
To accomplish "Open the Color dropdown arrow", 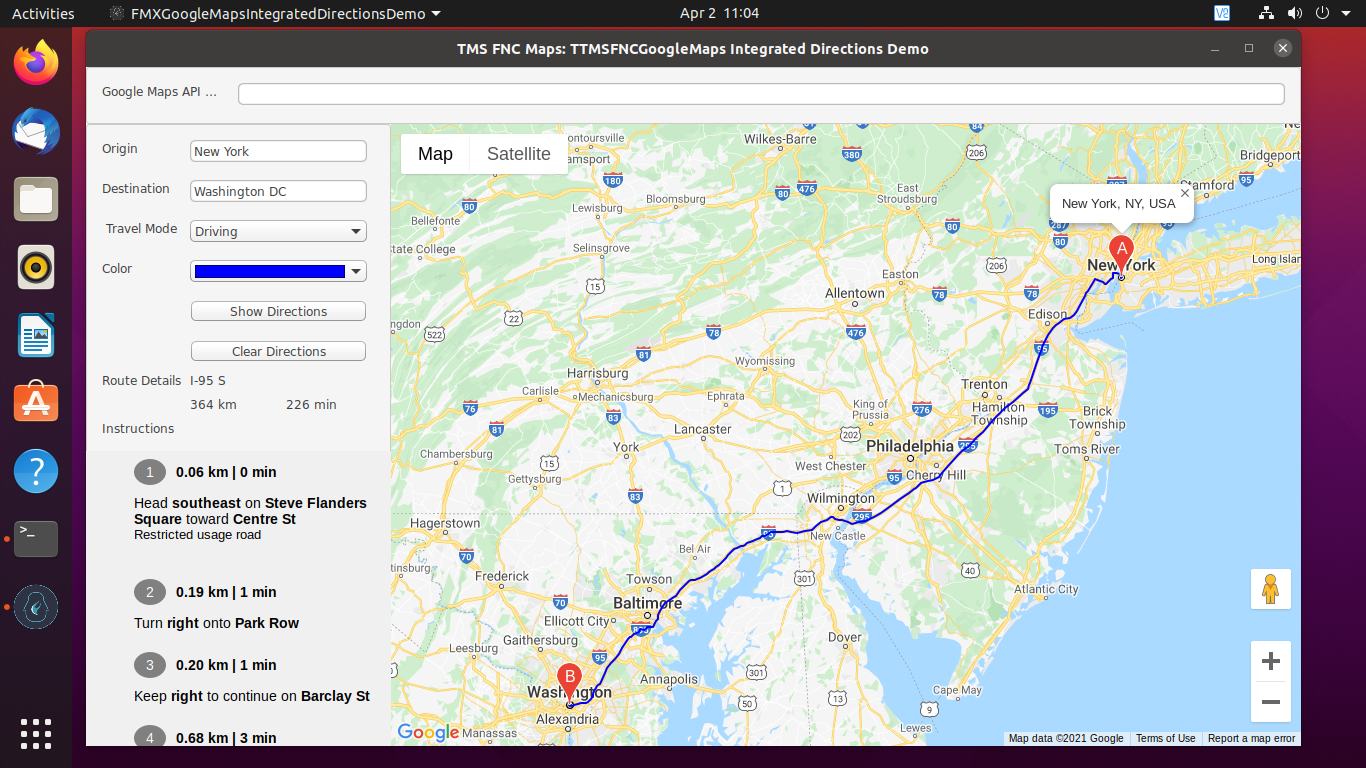I will (356, 272).
